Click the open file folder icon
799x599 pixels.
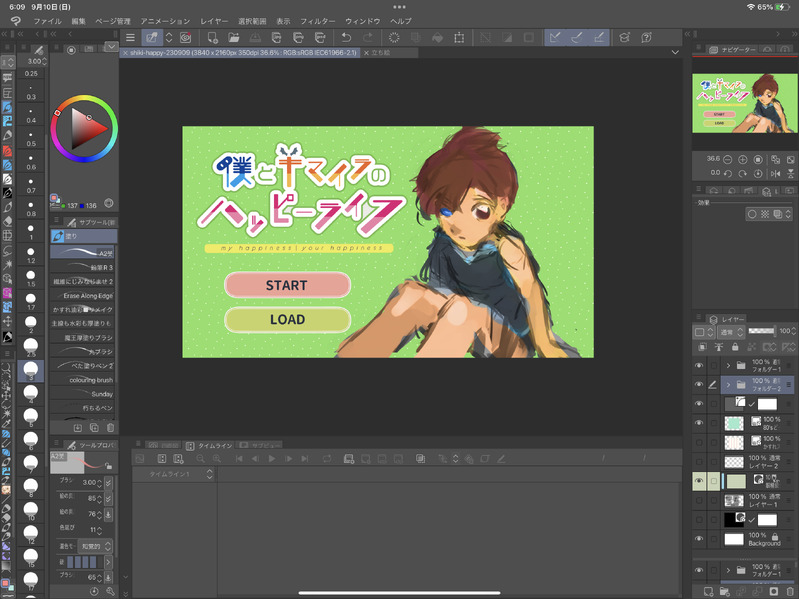click(x=234, y=38)
